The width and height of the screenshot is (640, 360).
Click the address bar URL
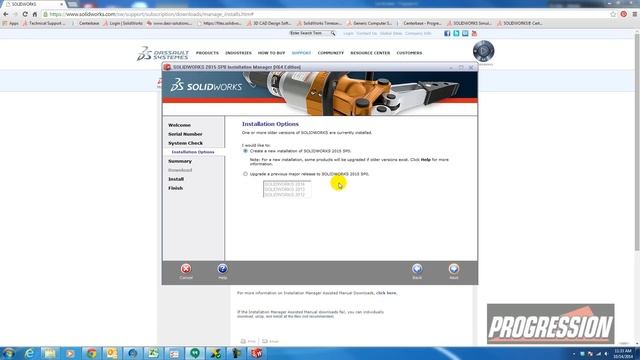[151, 14]
